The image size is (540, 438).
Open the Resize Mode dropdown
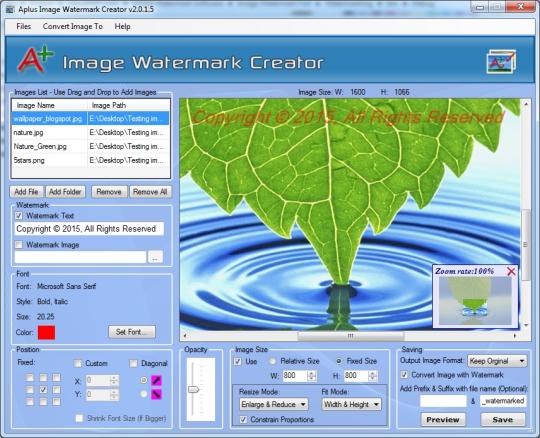point(274,404)
